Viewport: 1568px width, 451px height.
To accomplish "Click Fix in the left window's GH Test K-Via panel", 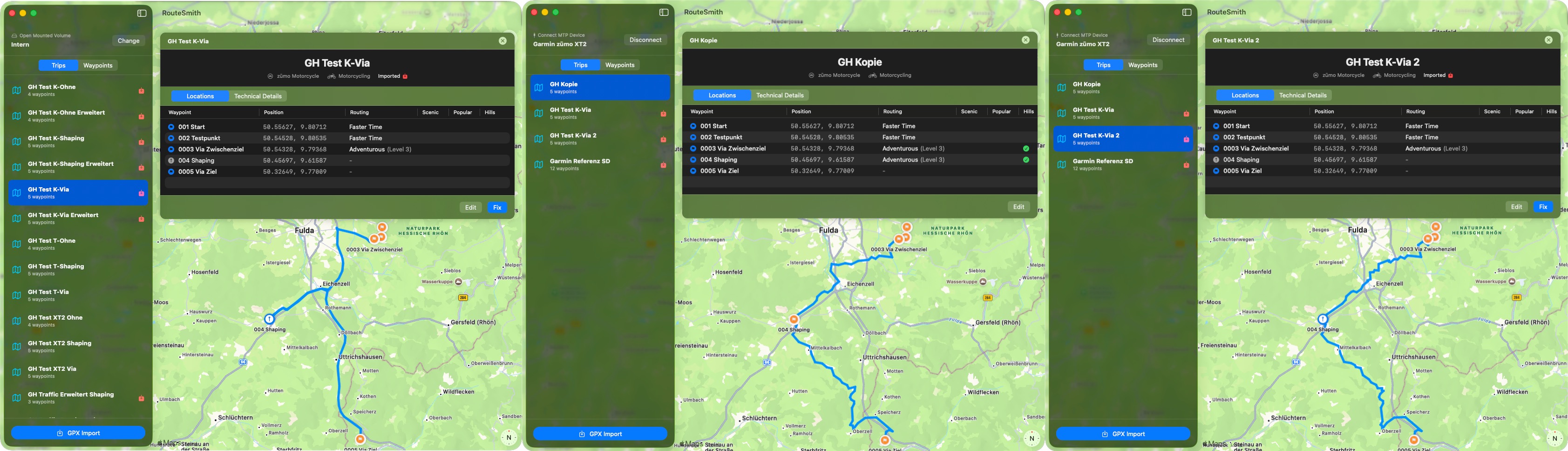I will (x=497, y=207).
